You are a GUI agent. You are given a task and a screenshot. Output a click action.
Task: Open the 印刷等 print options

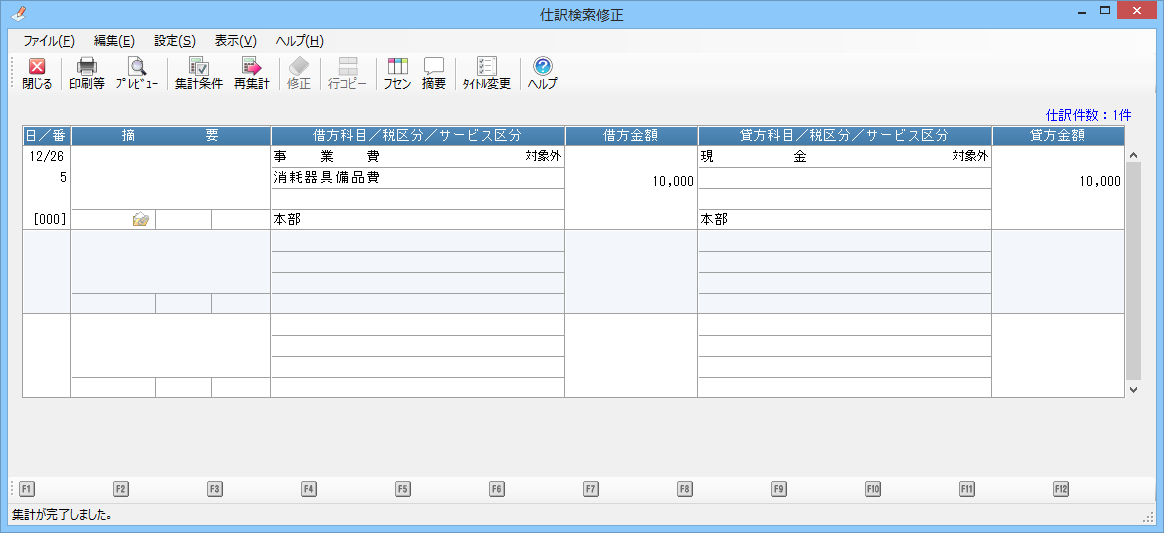point(87,73)
